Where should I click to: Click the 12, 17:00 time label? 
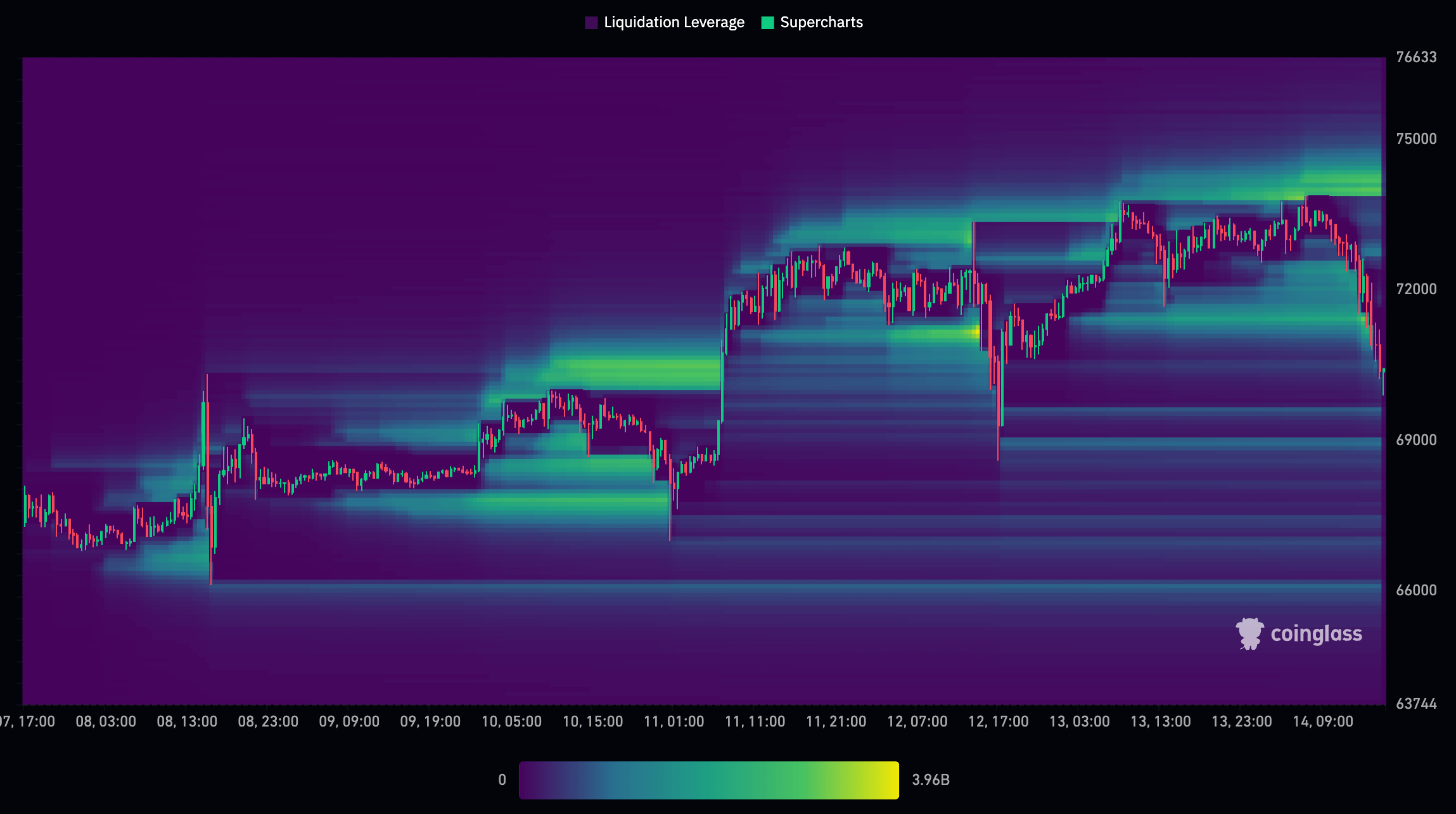coord(998,721)
